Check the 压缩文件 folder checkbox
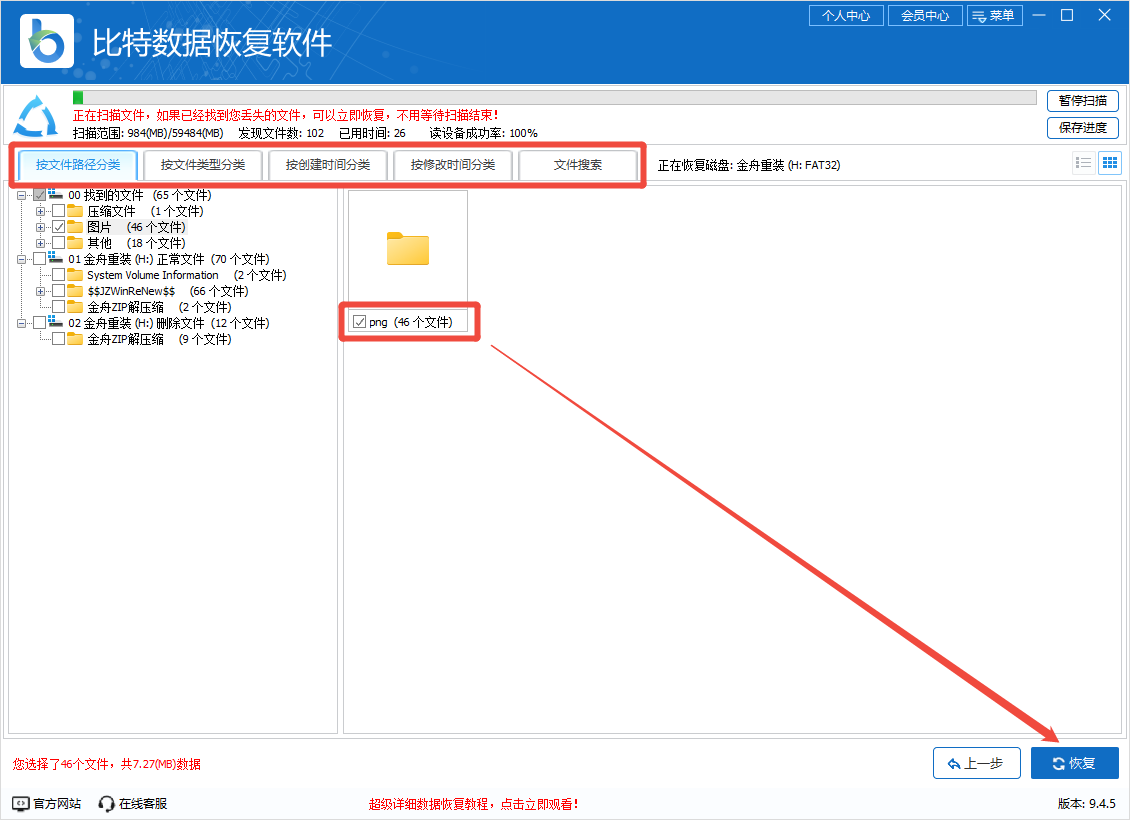The height and width of the screenshot is (820, 1130). pyautogui.click(x=59, y=211)
